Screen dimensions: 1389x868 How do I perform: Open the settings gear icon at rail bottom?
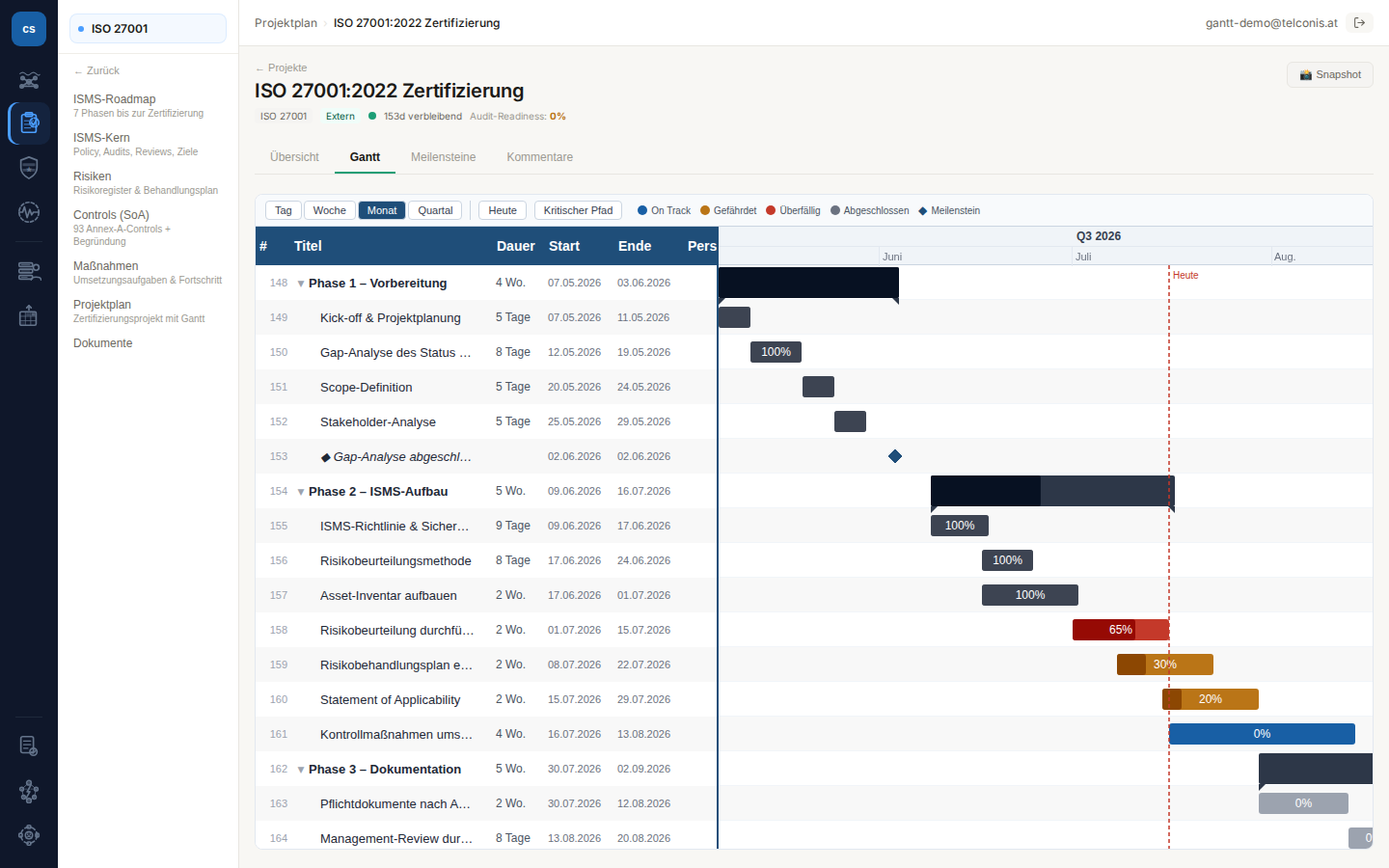tap(29, 835)
